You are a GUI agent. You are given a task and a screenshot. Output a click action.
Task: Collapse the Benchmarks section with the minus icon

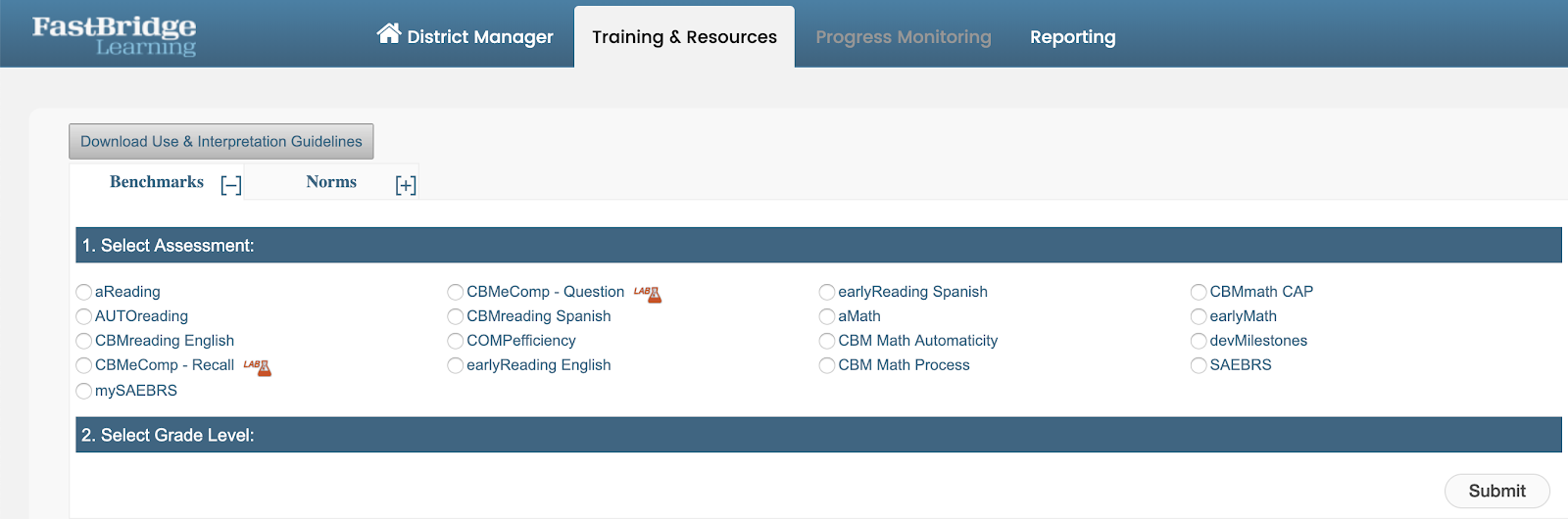click(x=231, y=185)
